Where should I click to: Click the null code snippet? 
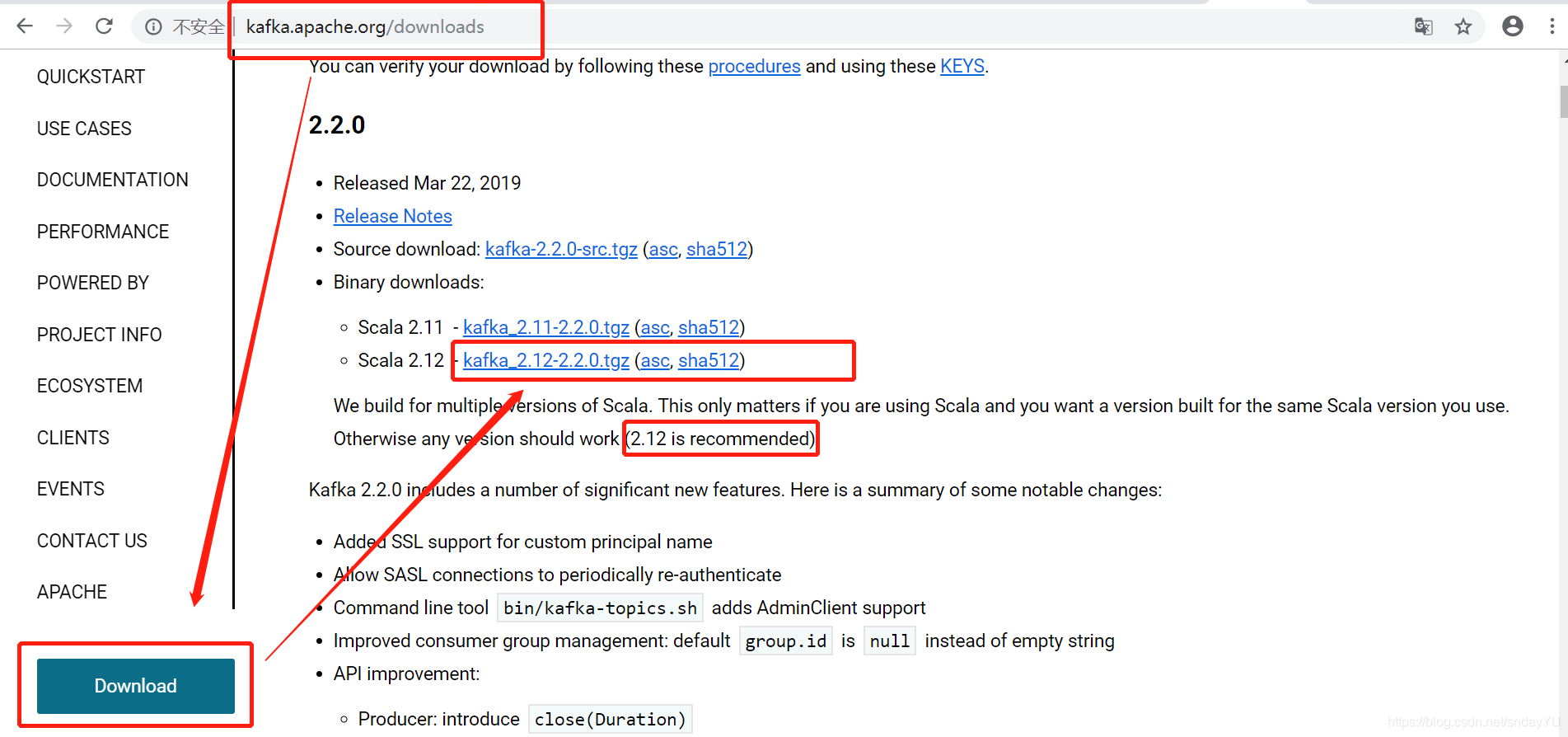click(890, 641)
